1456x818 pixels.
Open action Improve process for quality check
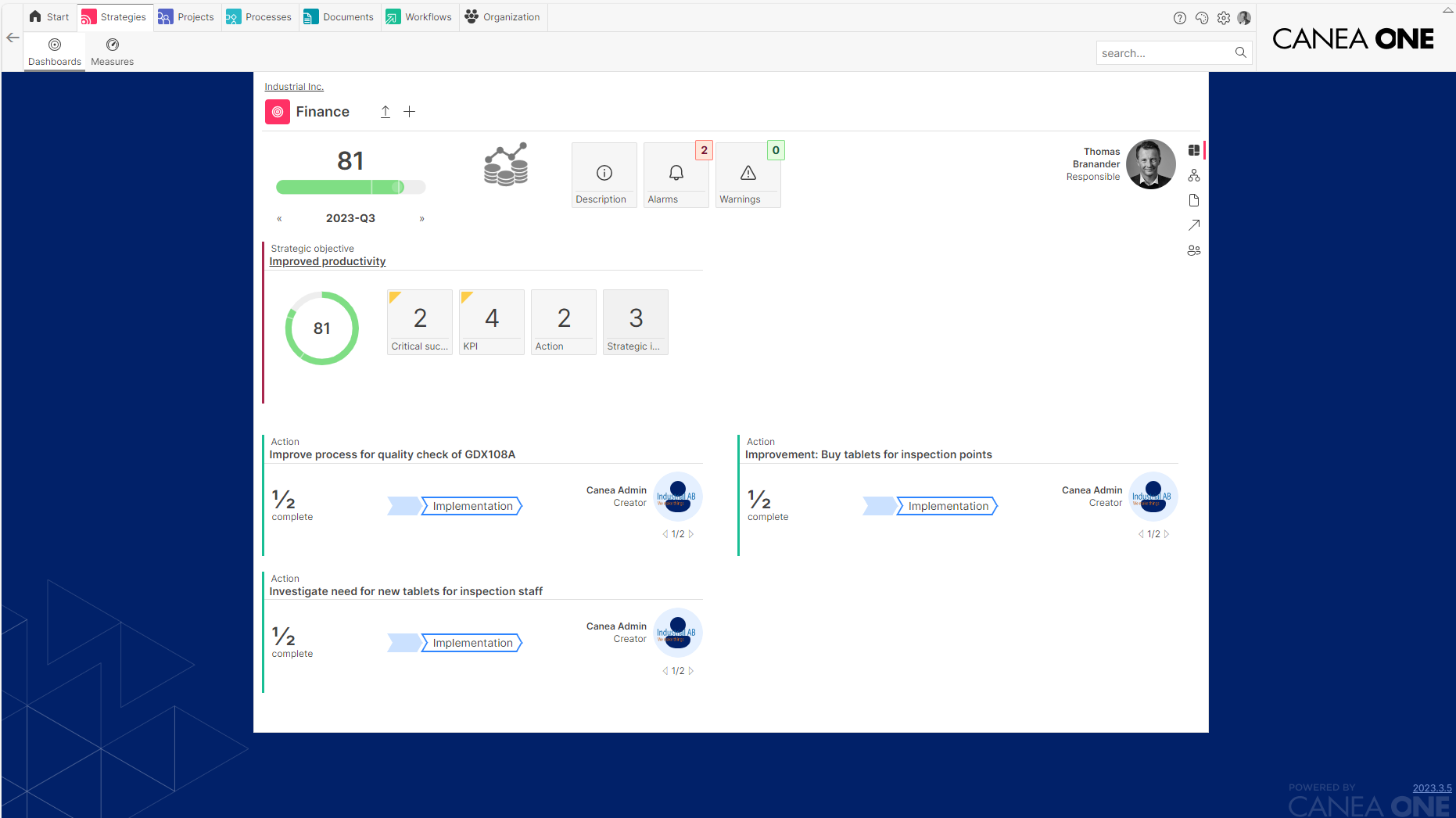[393, 454]
